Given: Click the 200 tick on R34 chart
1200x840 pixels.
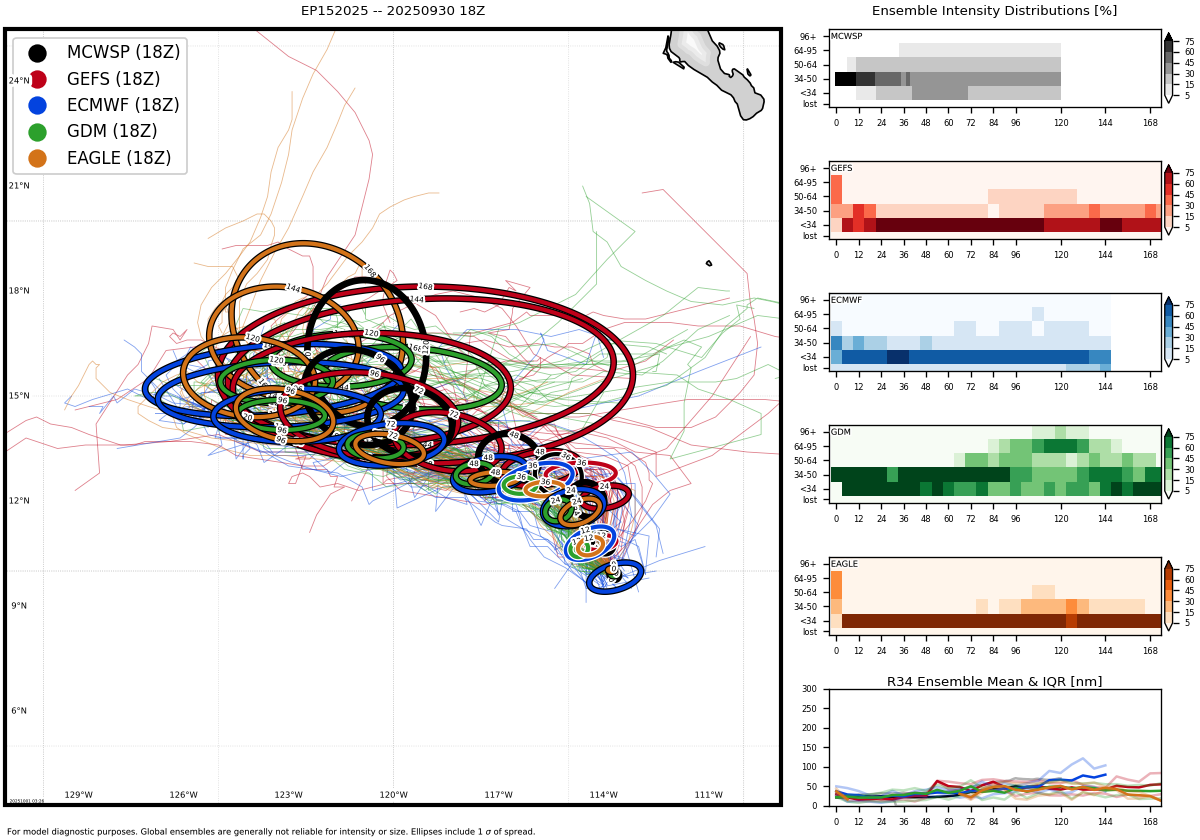Looking at the screenshot, I should [x=808, y=728].
